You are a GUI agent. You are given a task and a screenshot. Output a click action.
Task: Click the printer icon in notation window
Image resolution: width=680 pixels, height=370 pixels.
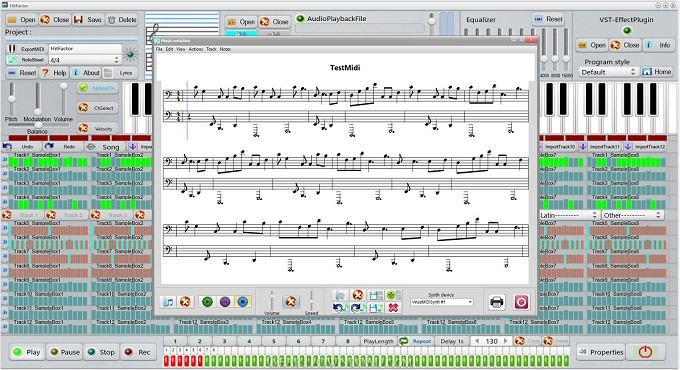(x=497, y=302)
